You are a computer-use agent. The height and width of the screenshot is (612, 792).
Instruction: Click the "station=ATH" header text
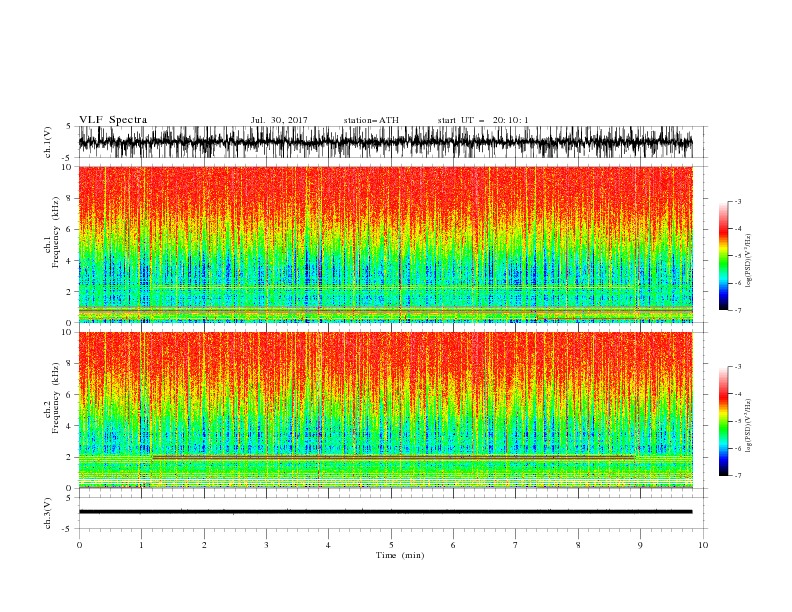(371, 120)
